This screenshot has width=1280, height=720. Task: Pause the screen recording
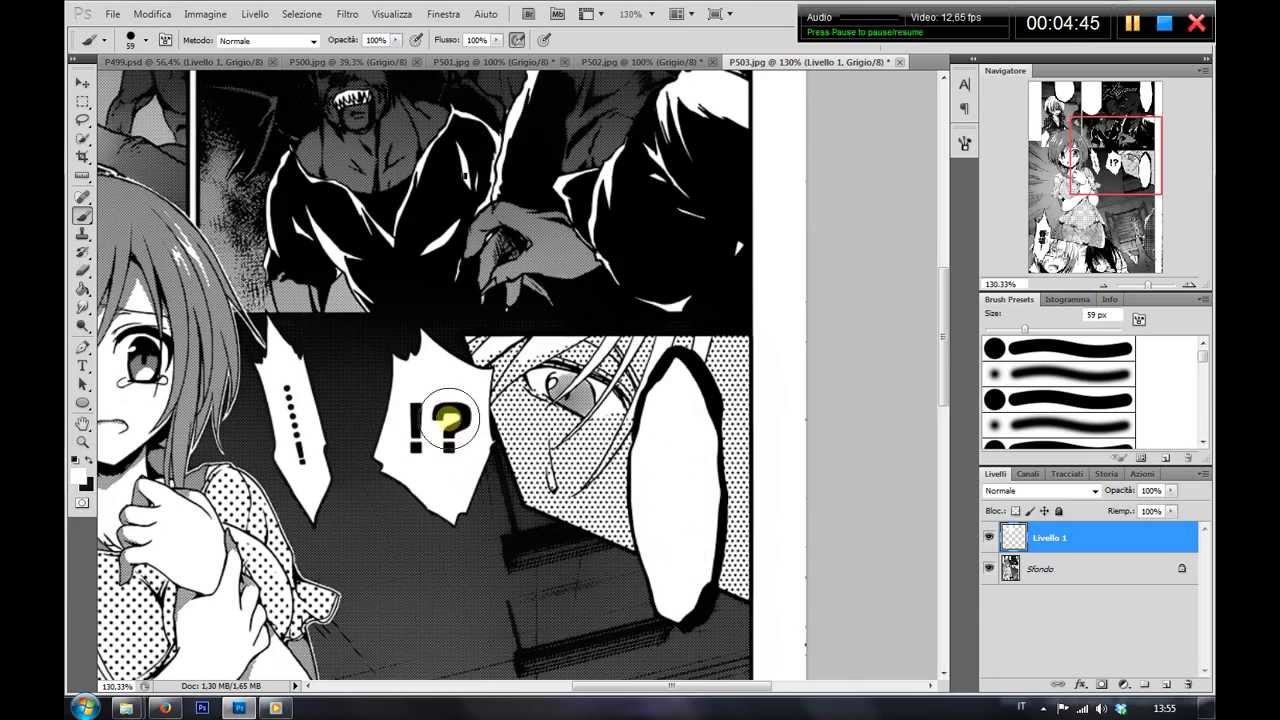[1132, 23]
